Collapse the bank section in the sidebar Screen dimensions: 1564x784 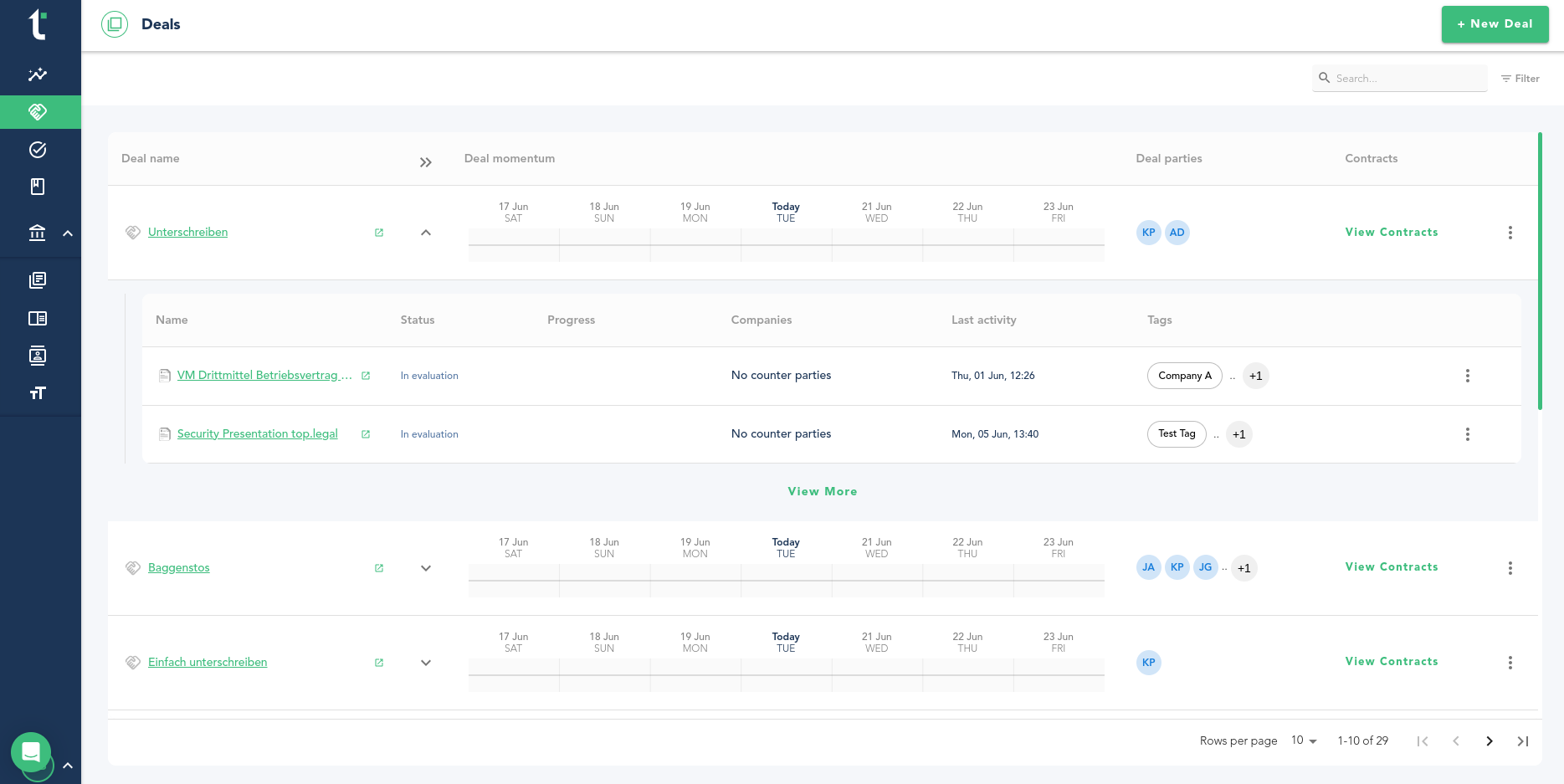pyautogui.click(x=69, y=233)
